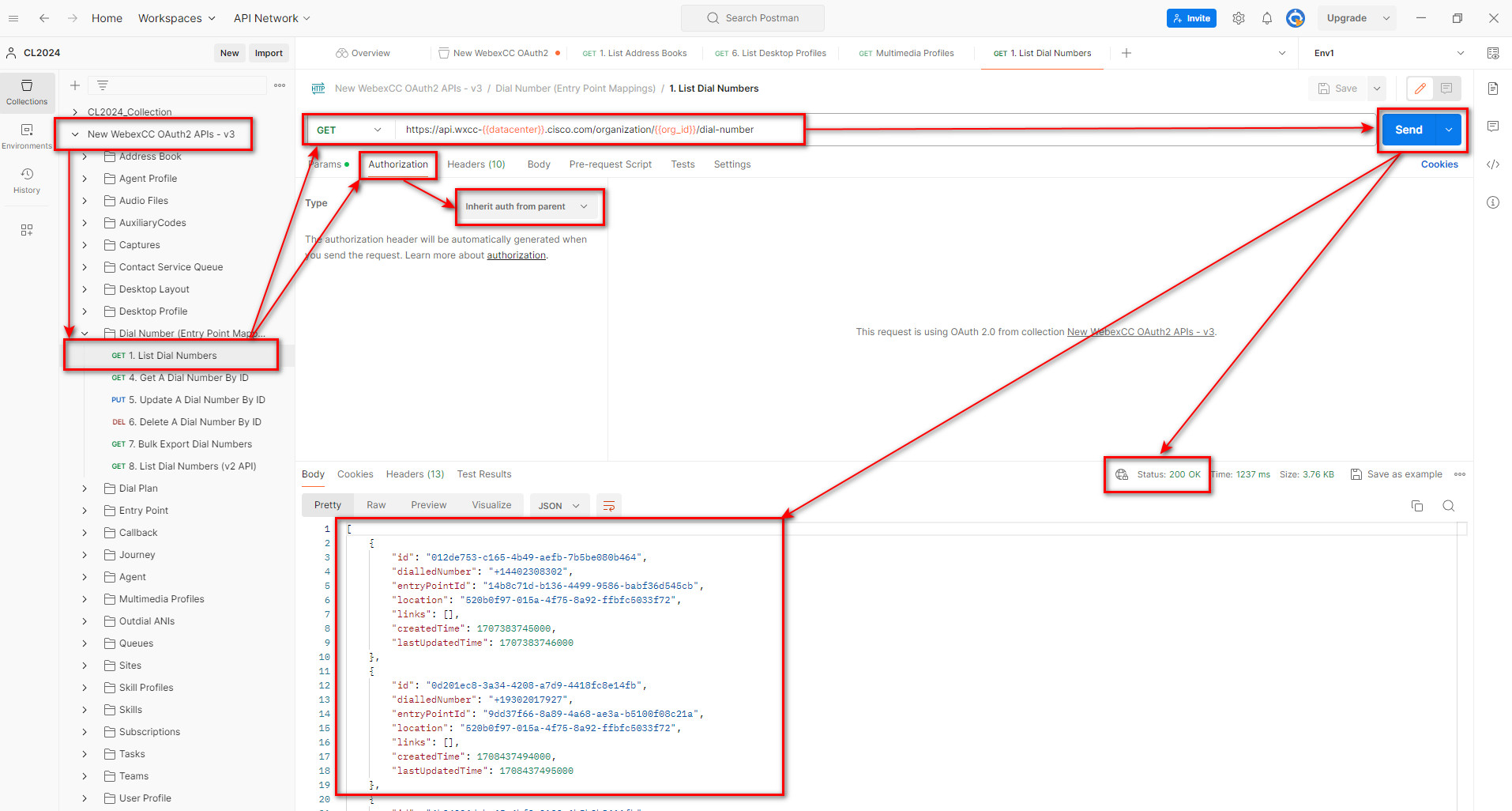Click the network globe icon beside Status
The height and width of the screenshot is (811, 1512).
point(1122,474)
